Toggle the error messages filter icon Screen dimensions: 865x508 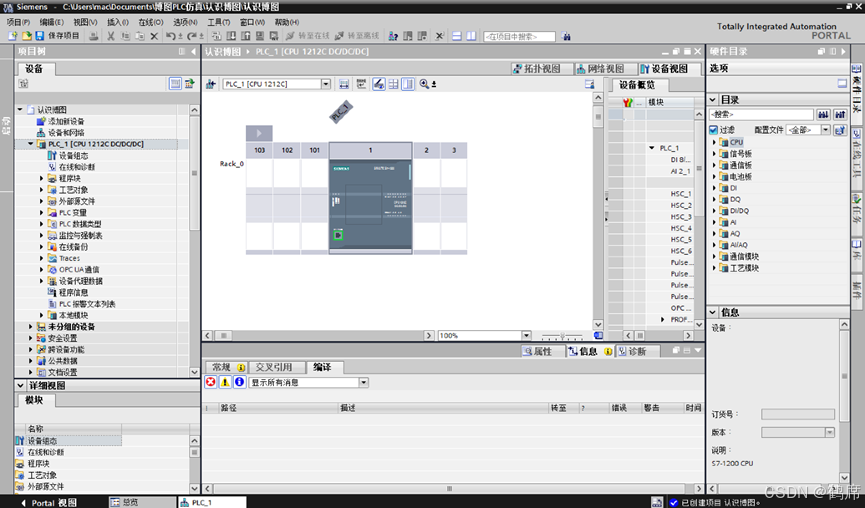[x=211, y=382]
